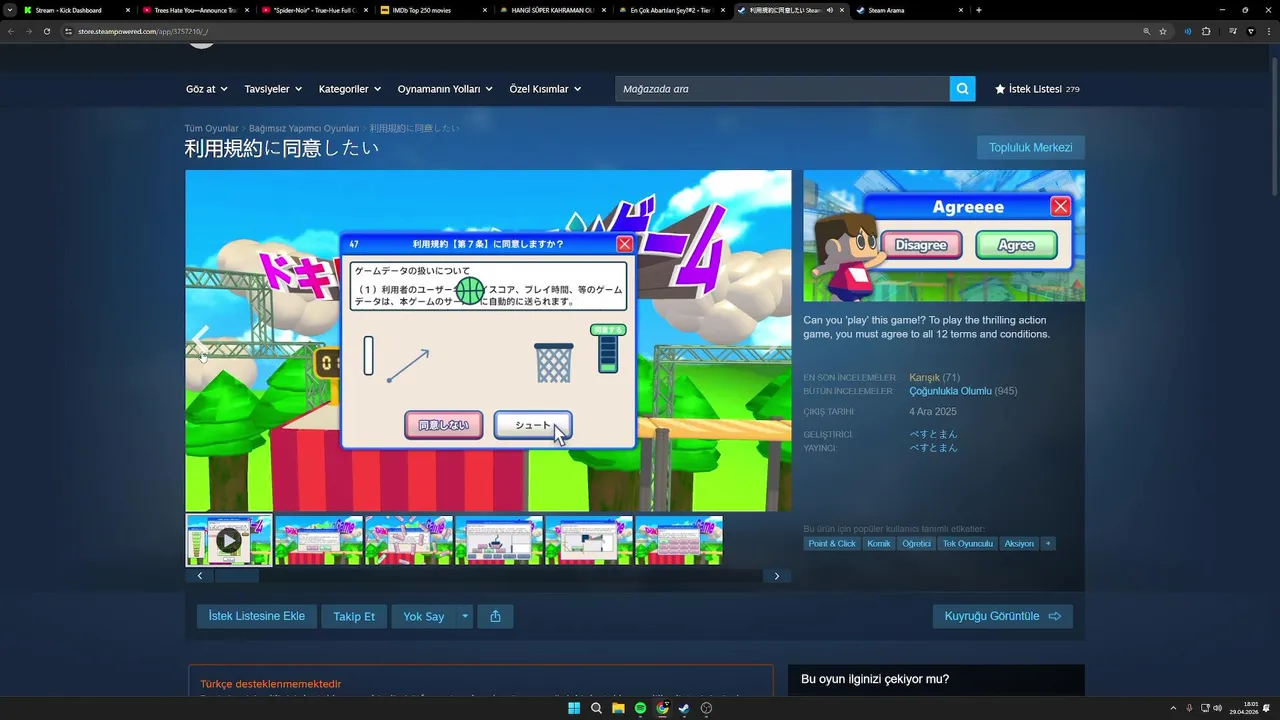Show hidden system tray icons

click(x=1173, y=708)
